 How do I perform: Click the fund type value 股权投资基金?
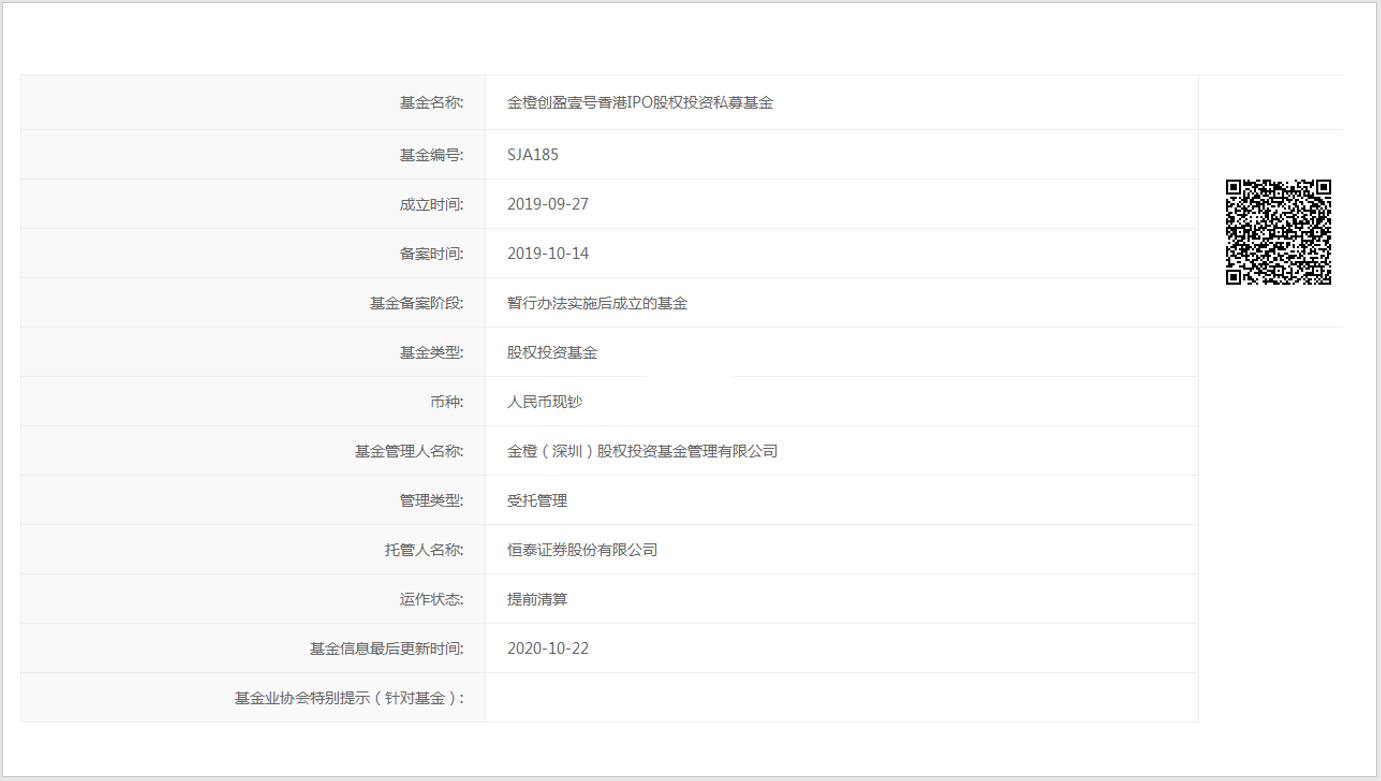pos(552,352)
